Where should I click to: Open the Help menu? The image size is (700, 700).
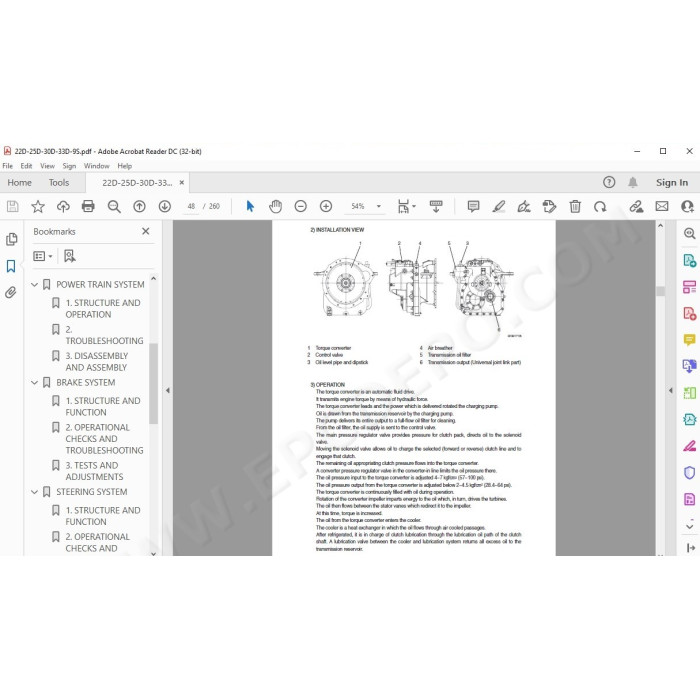coord(125,166)
